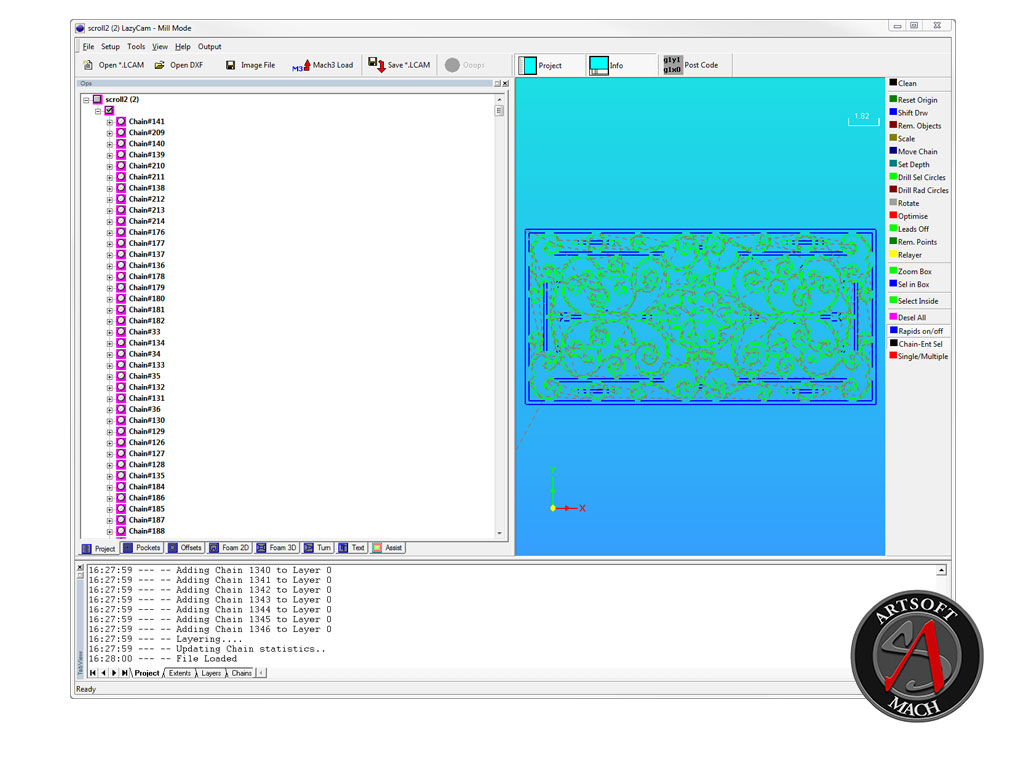The width and height of the screenshot is (1024, 768).
Task: Open a DXF file from toolbar
Action: click(160, 65)
